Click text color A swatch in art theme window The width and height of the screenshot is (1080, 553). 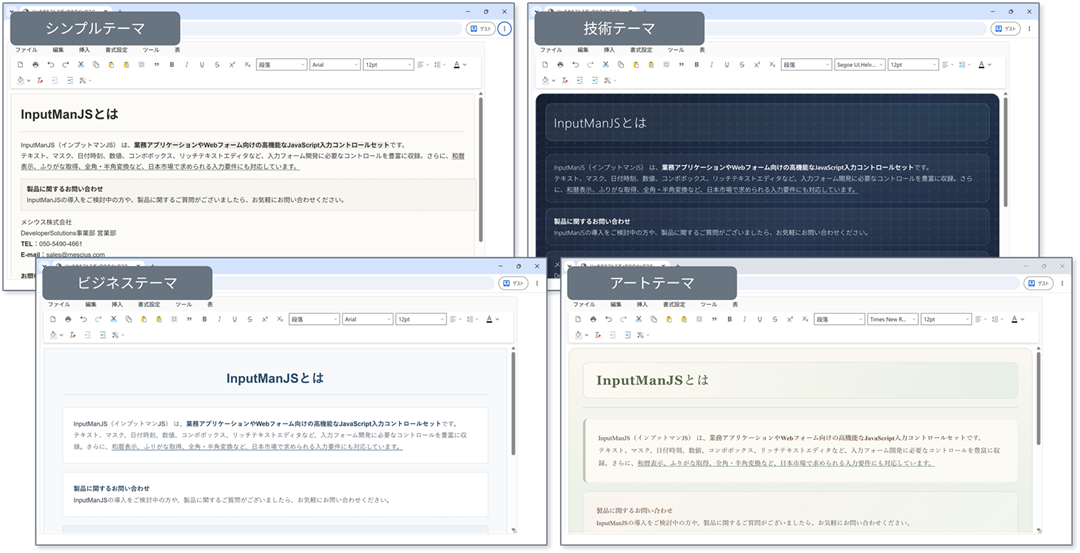[1014, 320]
